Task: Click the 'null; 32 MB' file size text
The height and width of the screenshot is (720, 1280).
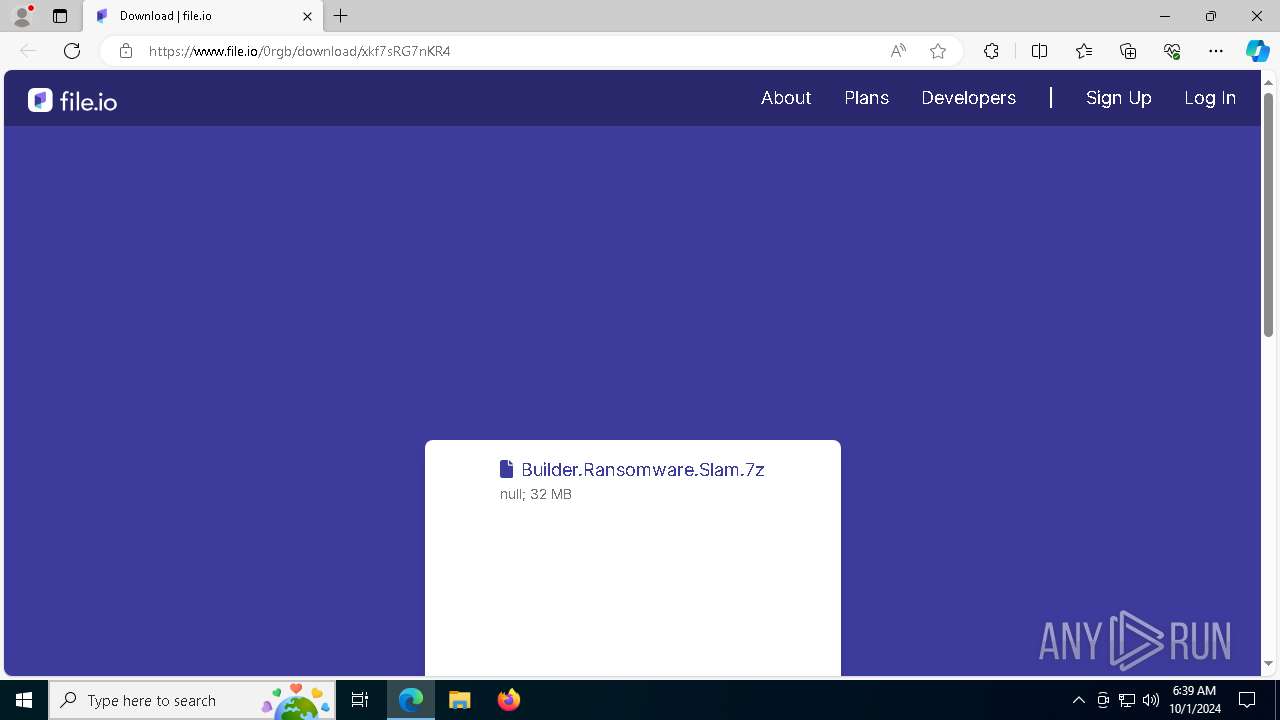Action: click(536, 495)
